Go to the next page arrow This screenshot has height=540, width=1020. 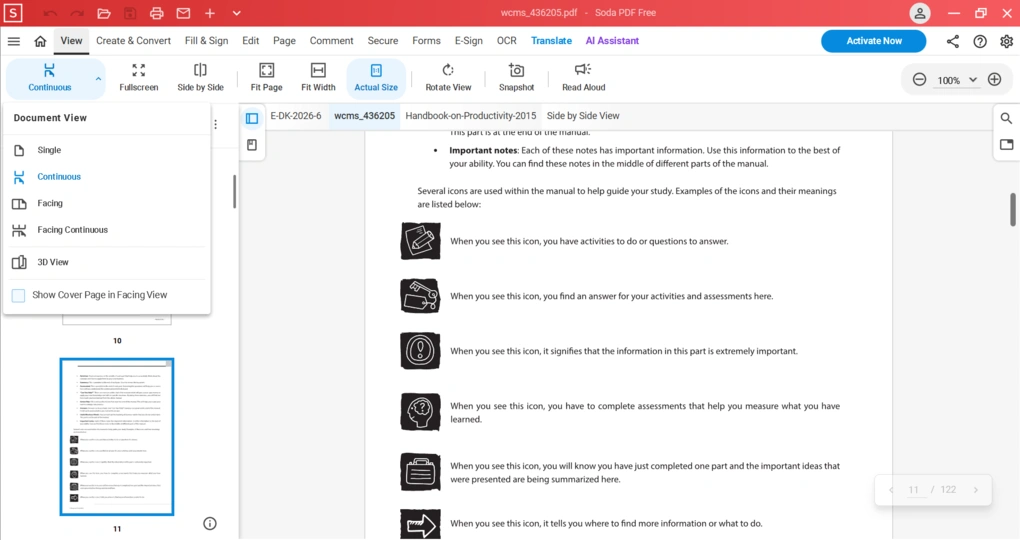pos(975,490)
